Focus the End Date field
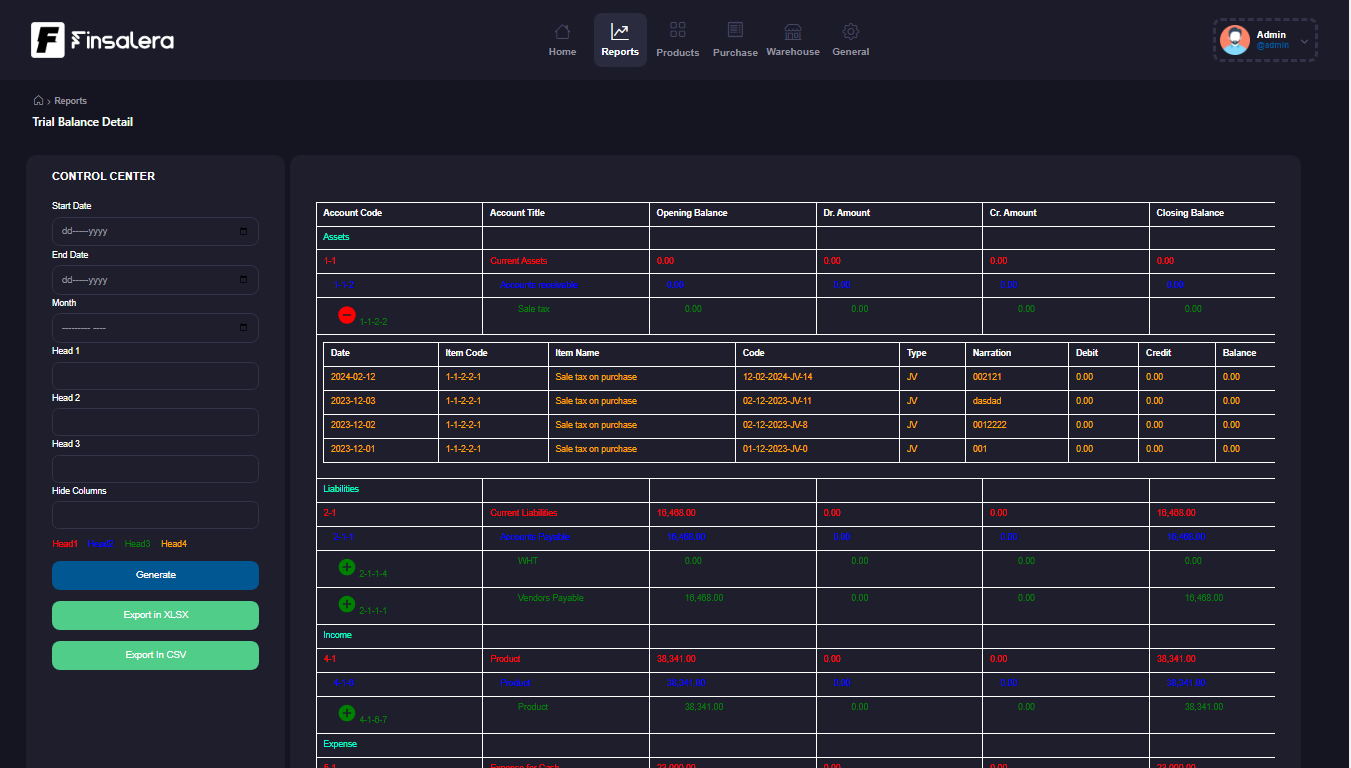Image resolution: width=1351 pixels, height=768 pixels. pyautogui.click(x=155, y=280)
